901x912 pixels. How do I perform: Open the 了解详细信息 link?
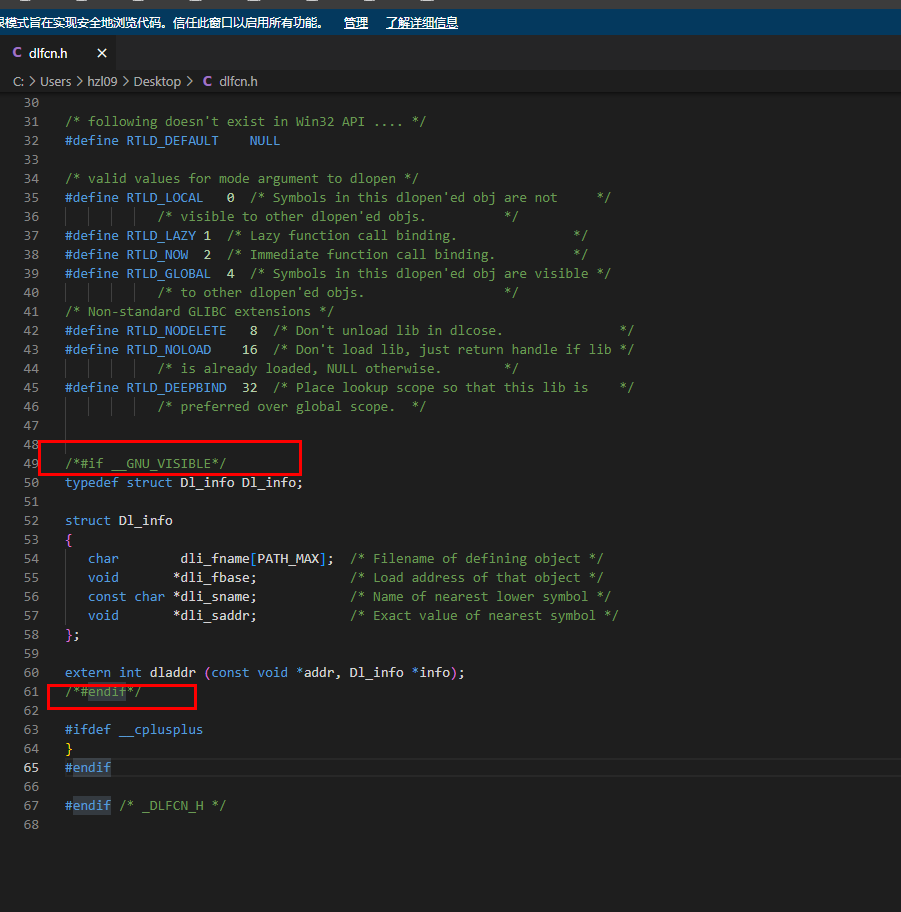tap(422, 23)
